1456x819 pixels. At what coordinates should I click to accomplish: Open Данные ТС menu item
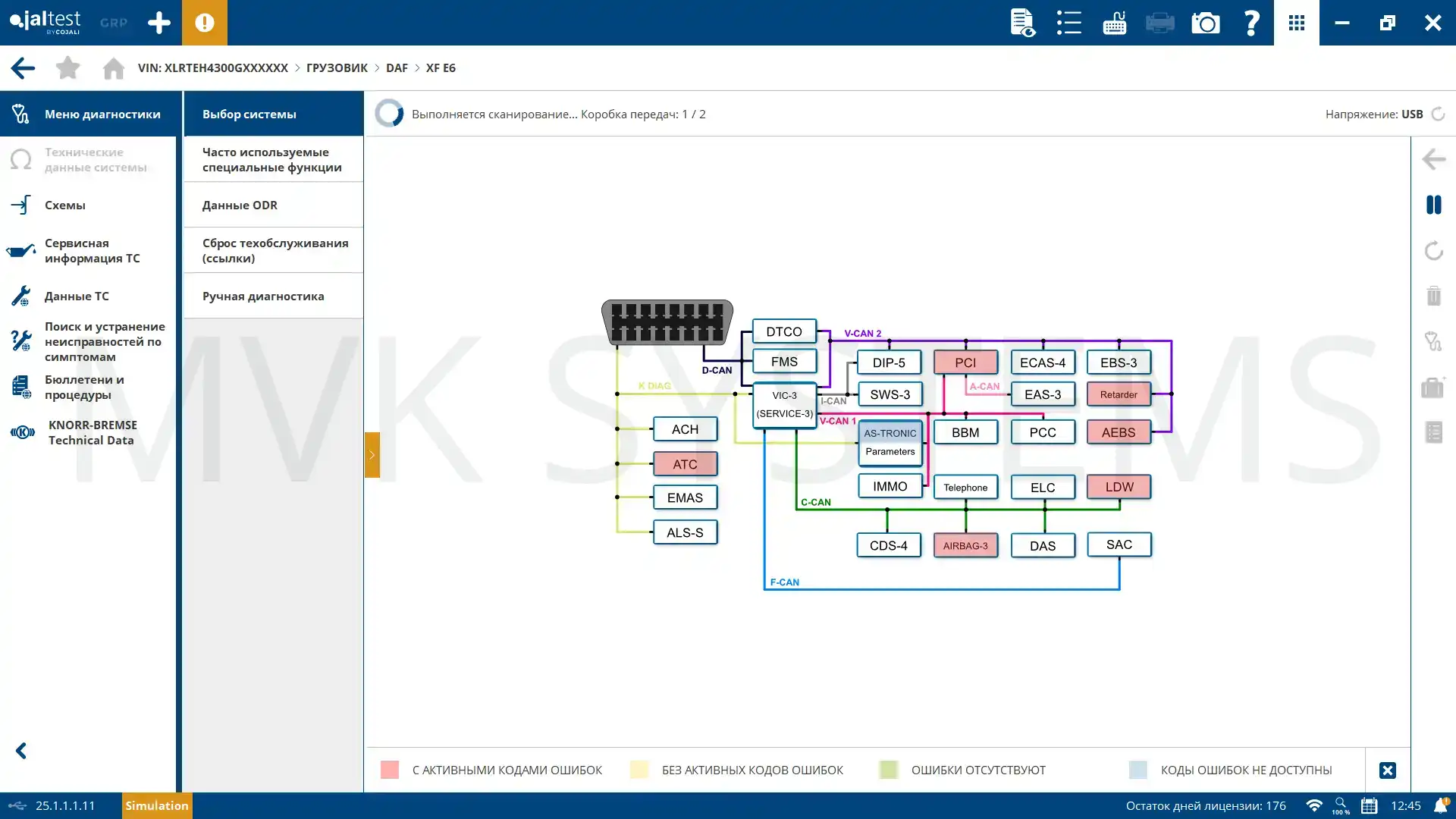88,296
